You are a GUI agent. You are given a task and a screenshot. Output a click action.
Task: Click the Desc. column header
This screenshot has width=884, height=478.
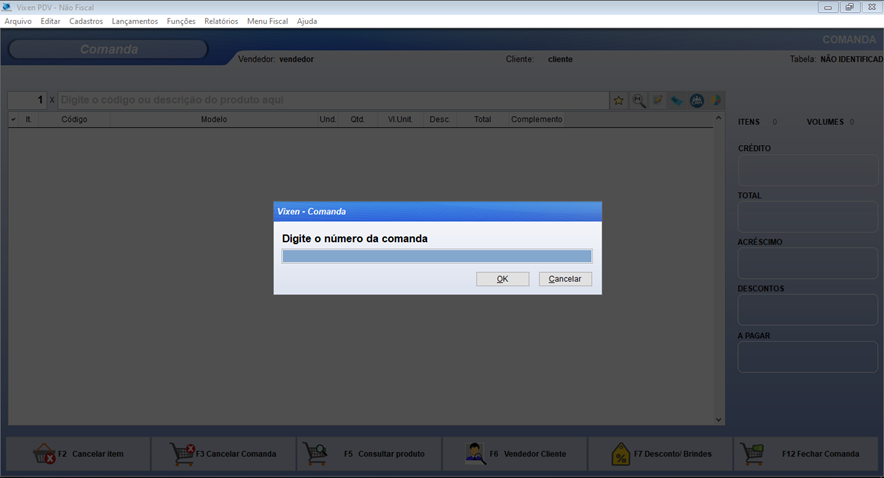click(440, 120)
